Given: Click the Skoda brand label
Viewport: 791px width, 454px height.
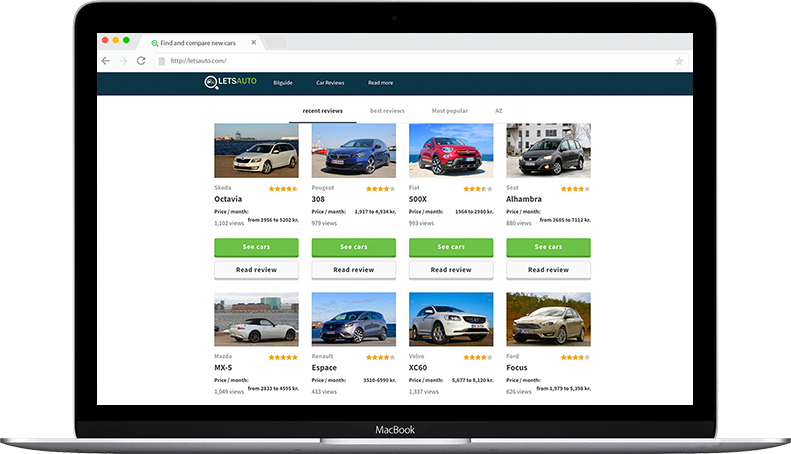Looking at the screenshot, I should (222, 188).
